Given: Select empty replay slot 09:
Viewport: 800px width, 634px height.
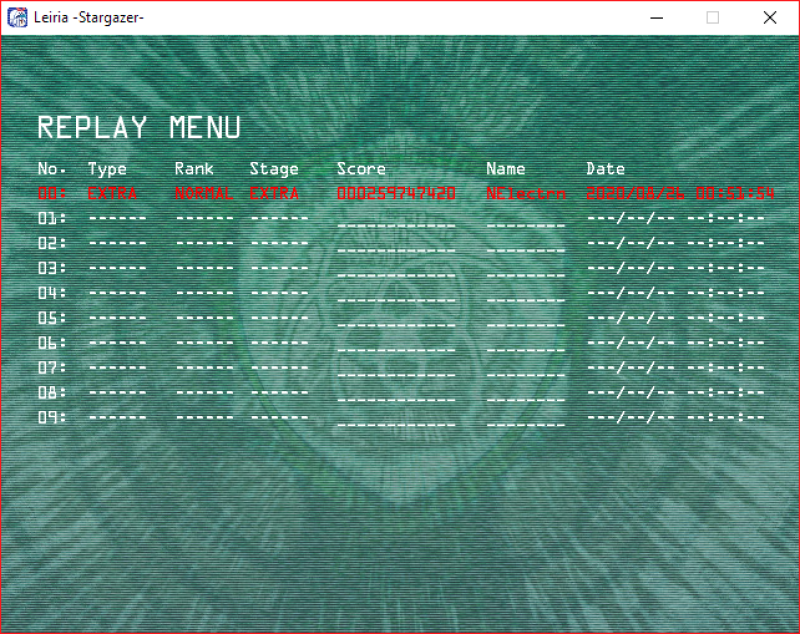Looking at the screenshot, I should [401, 417].
